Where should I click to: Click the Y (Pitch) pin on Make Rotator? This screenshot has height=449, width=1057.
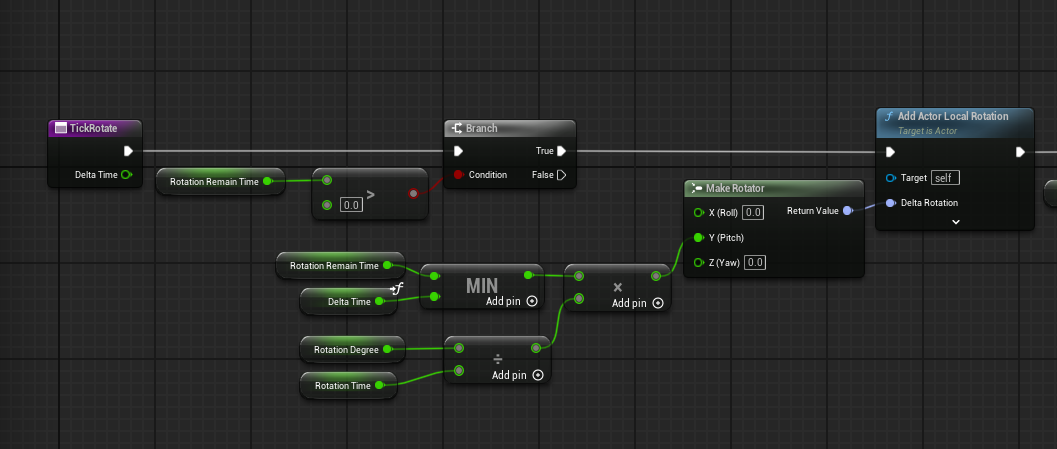(698, 237)
